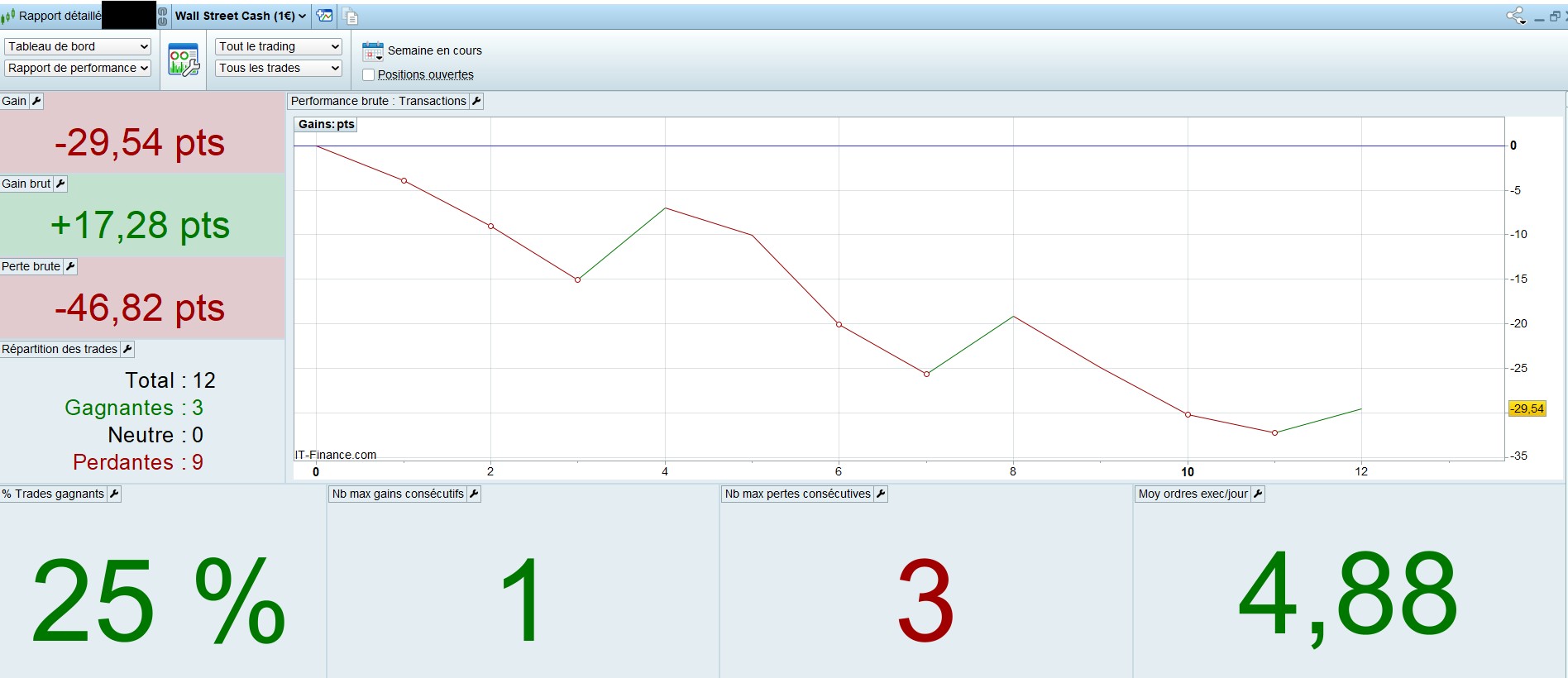1568x678 pixels.
Task: Click the wrench next to Gain brut
Action: (60, 184)
